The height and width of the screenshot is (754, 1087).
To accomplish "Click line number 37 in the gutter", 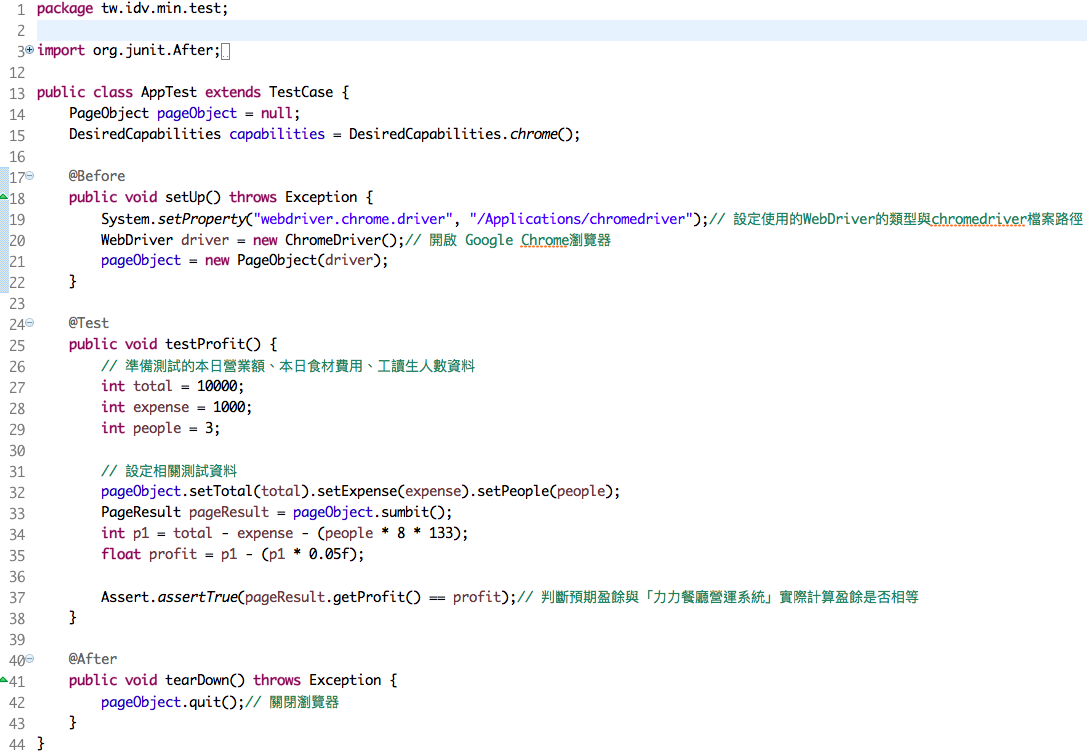I will 16,597.
